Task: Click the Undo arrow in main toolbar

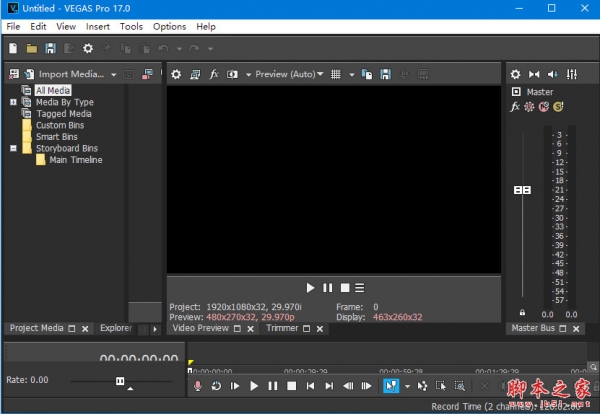Action: (x=163, y=49)
